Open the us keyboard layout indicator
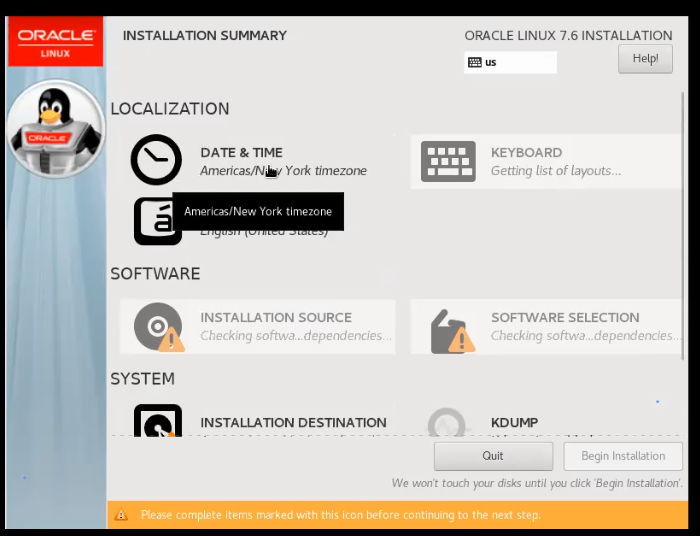The width and height of the screenshot is (700, 536). click(510, 62)
